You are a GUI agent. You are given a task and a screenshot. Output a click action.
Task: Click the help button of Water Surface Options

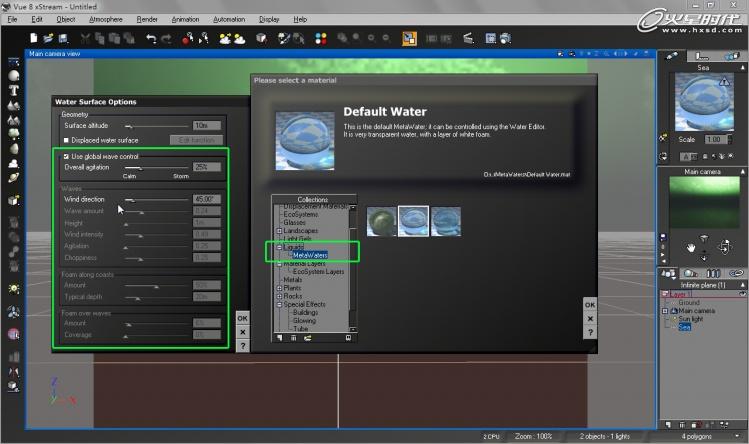(243, 346)
